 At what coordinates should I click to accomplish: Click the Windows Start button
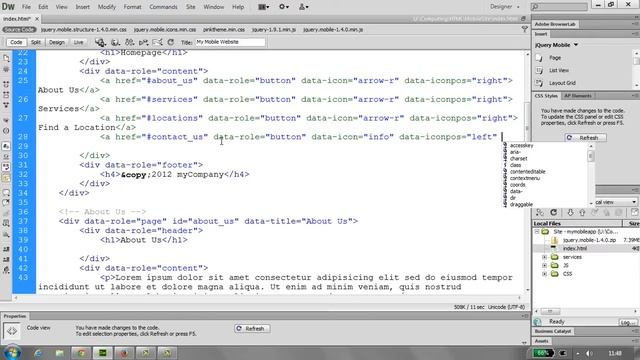click(x=12, y=352)
